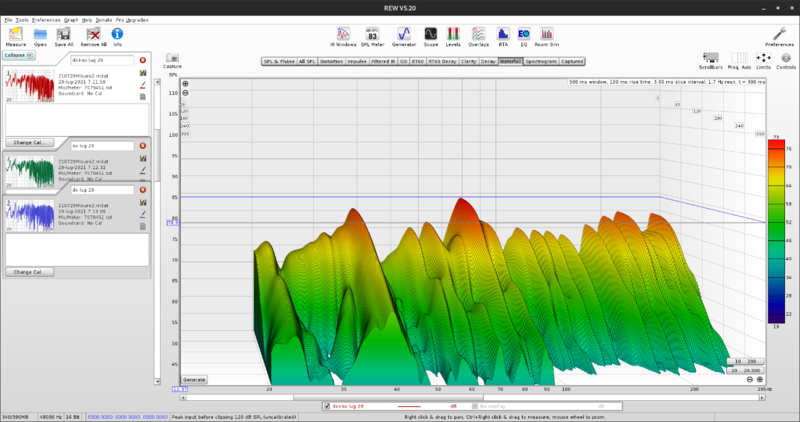
Task: Remove the 'dx+sx lug 29' measurement
Action: [x=143, y=61]
